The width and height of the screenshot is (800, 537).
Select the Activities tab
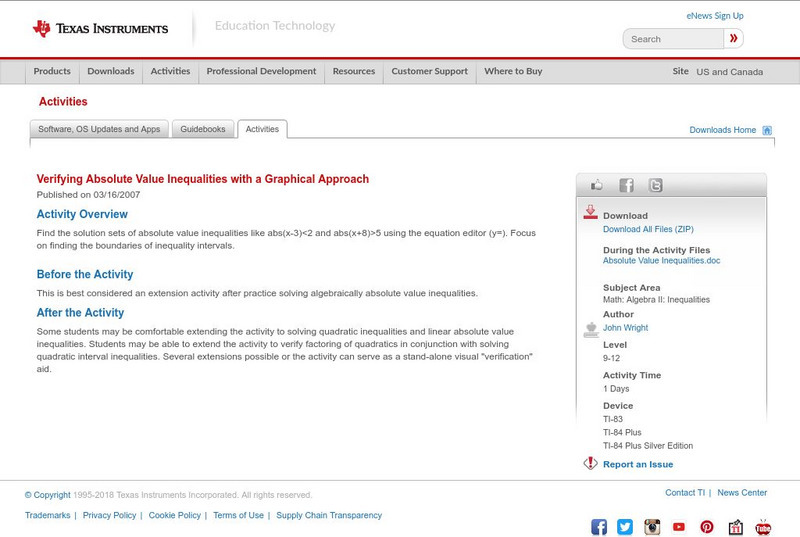point(262,129)
